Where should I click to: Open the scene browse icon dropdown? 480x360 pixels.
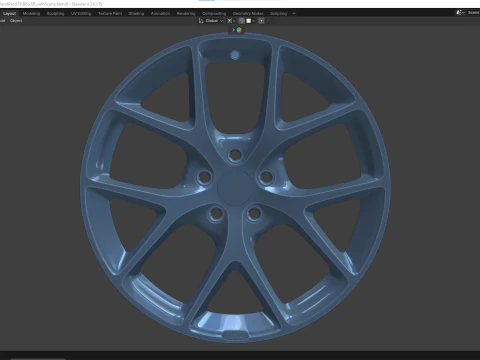tap(460, 13)
